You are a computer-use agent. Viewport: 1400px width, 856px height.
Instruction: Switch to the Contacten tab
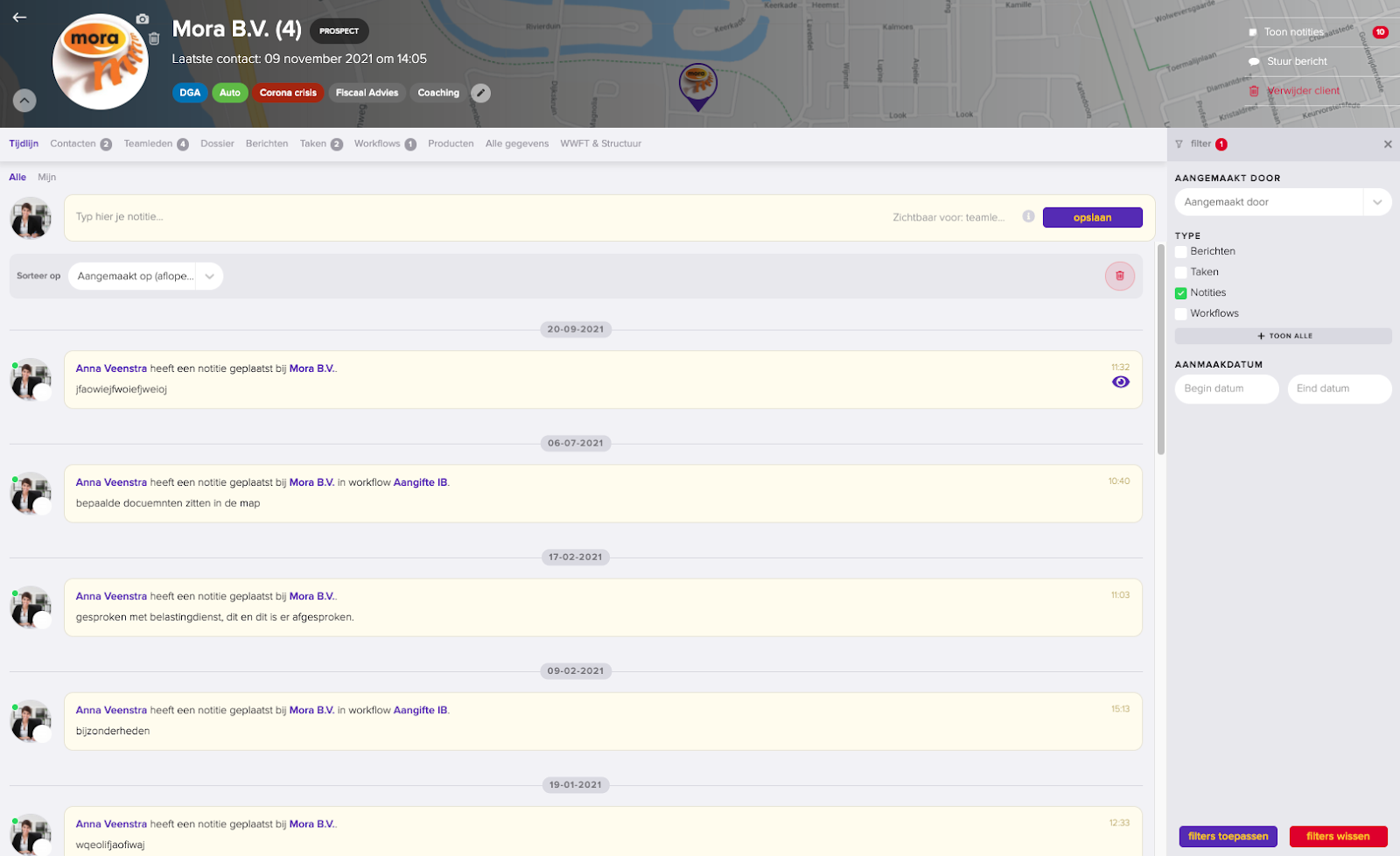click(80, 144)
